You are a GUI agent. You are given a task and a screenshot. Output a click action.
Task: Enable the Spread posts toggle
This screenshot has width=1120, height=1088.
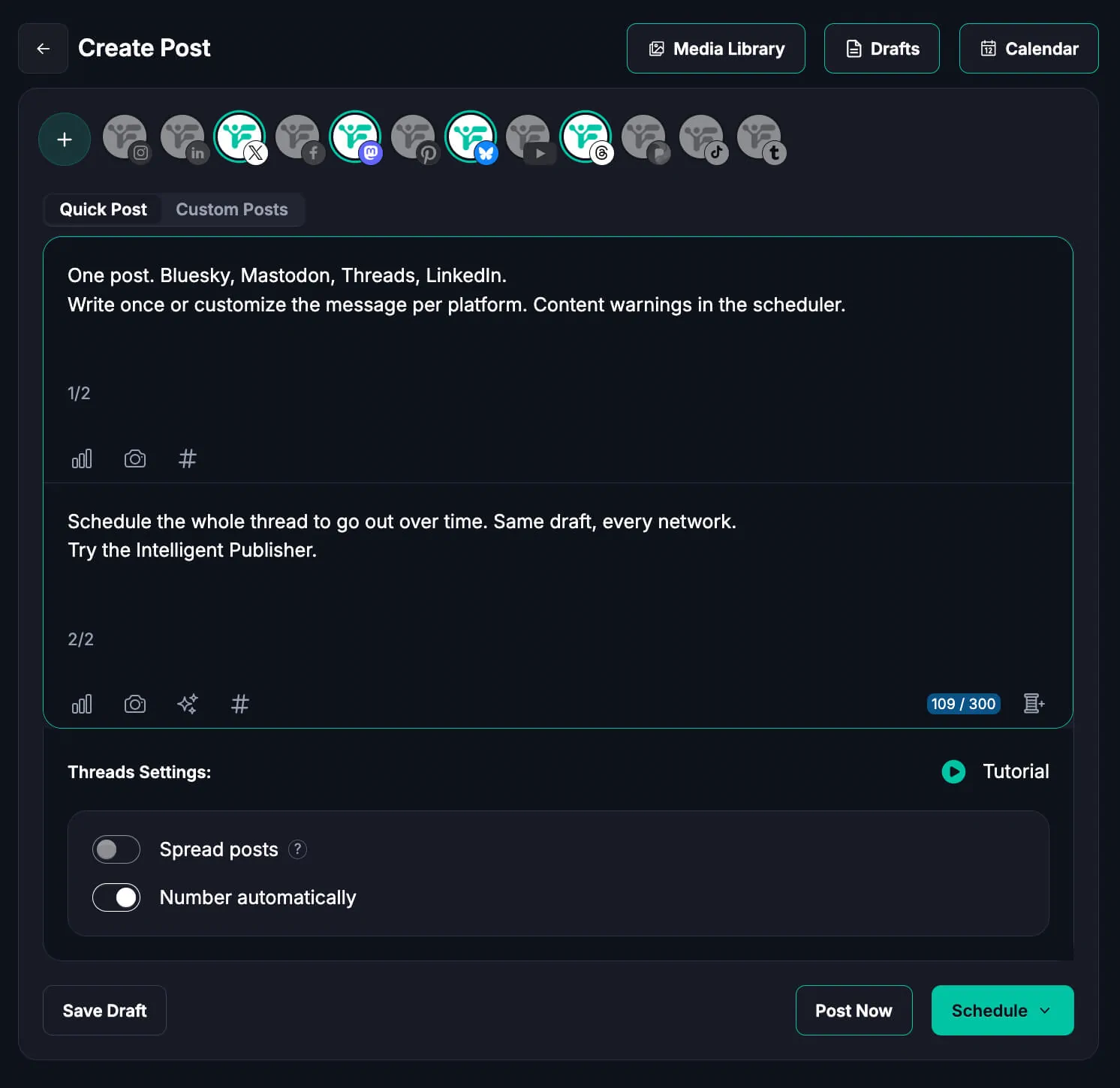point(116,849)
